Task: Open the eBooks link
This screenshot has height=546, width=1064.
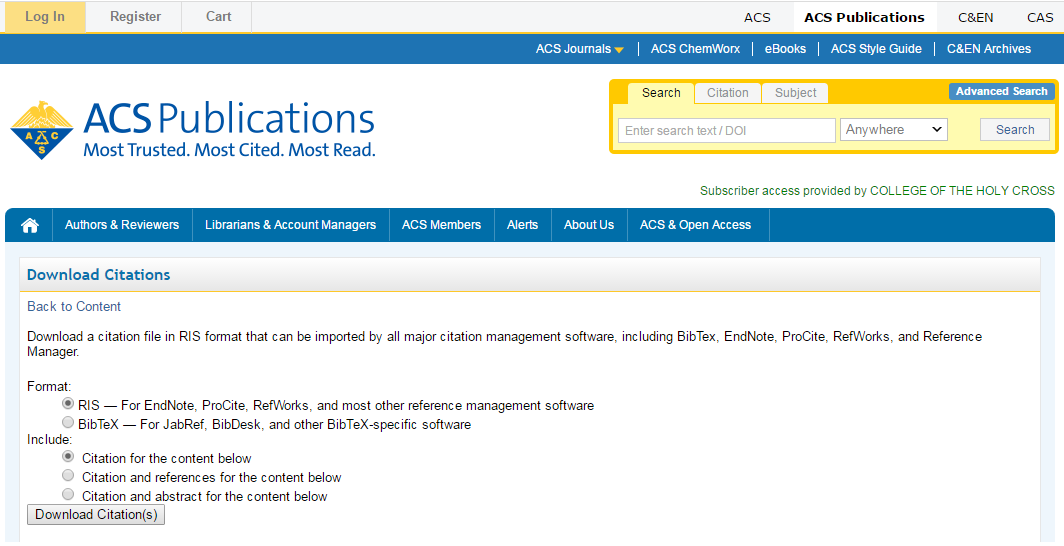Action: (785, 49)
